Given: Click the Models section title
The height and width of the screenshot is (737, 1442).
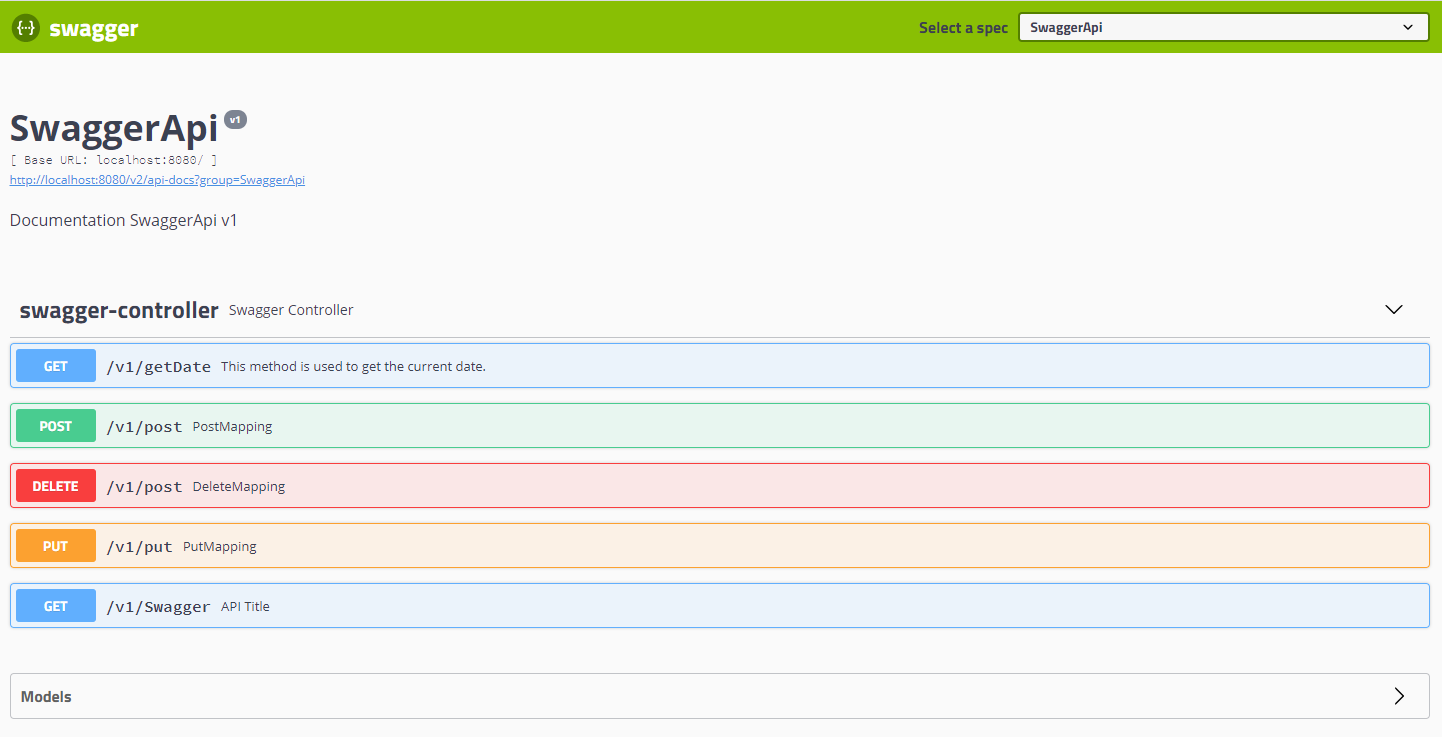Looking at the screenshot, I should click(x=46, y=697).
